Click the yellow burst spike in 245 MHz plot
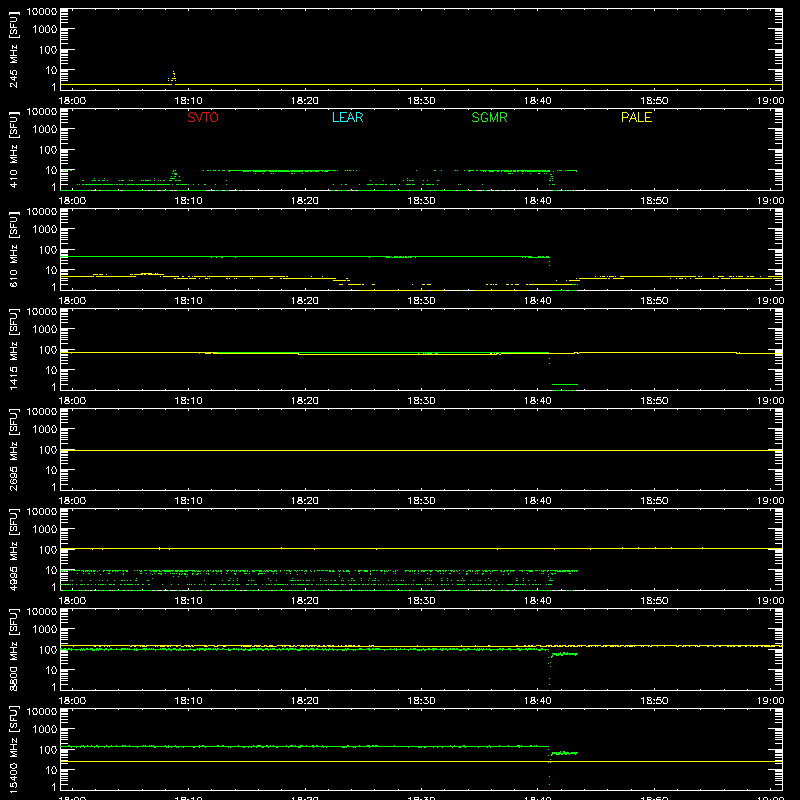 pyautogui.click(x=173, y=78)
